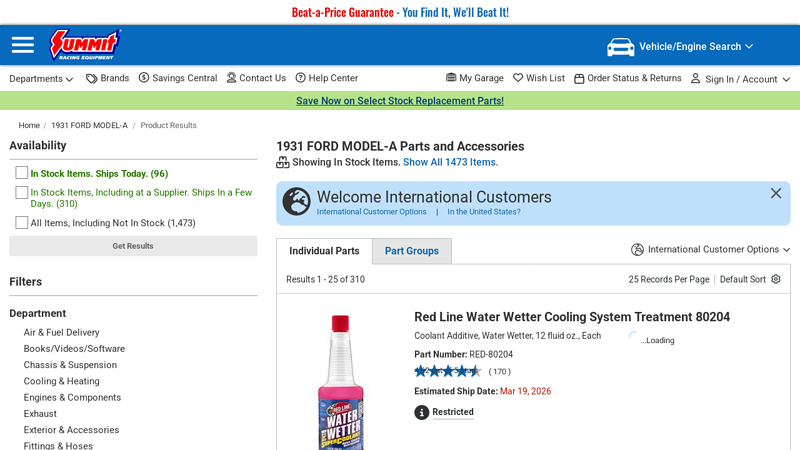Expand Vehicle/Engine Search dropdown
800x450 pixels.
point(749,47)
